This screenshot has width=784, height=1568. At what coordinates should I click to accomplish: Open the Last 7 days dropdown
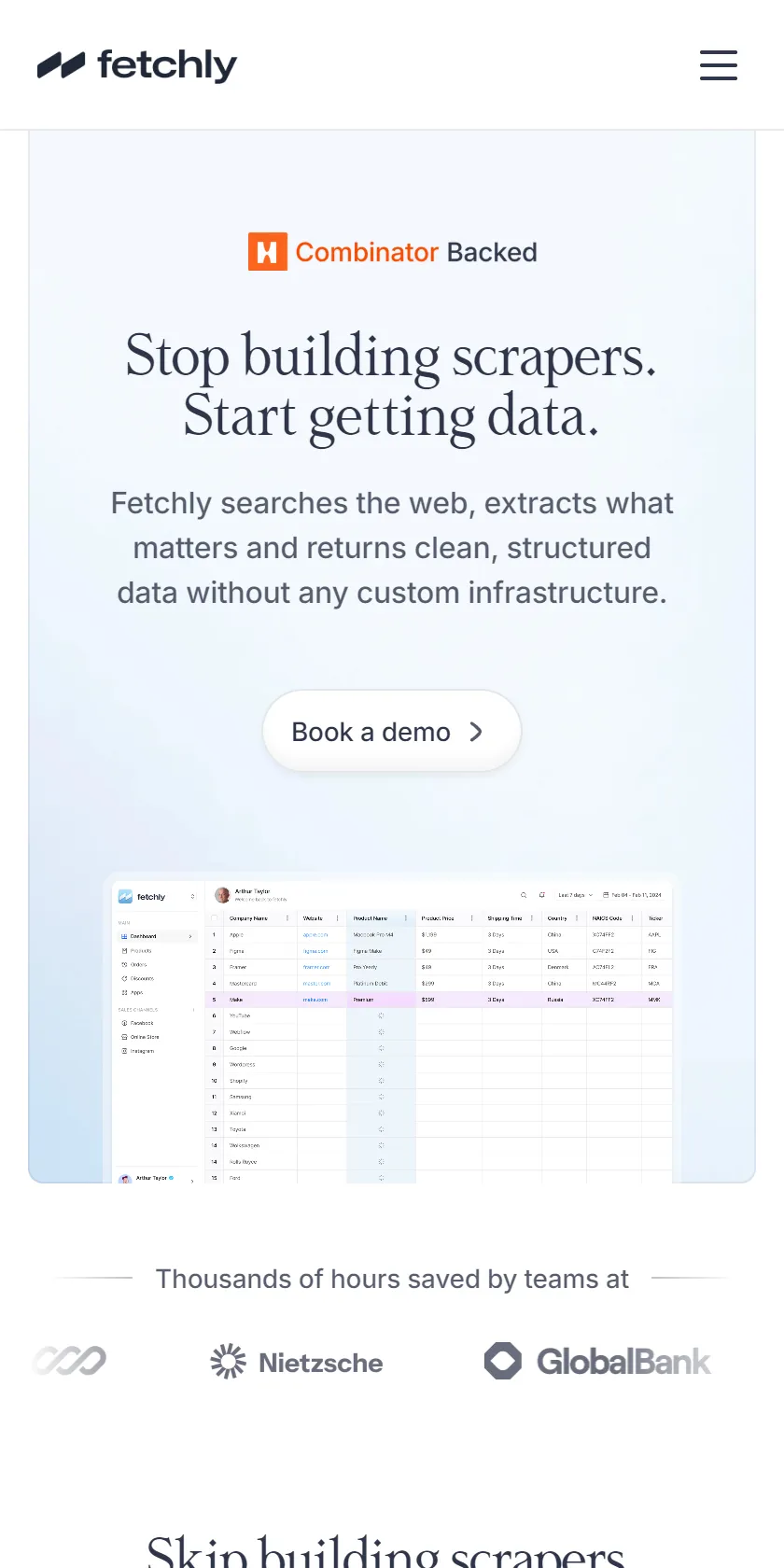575,895
